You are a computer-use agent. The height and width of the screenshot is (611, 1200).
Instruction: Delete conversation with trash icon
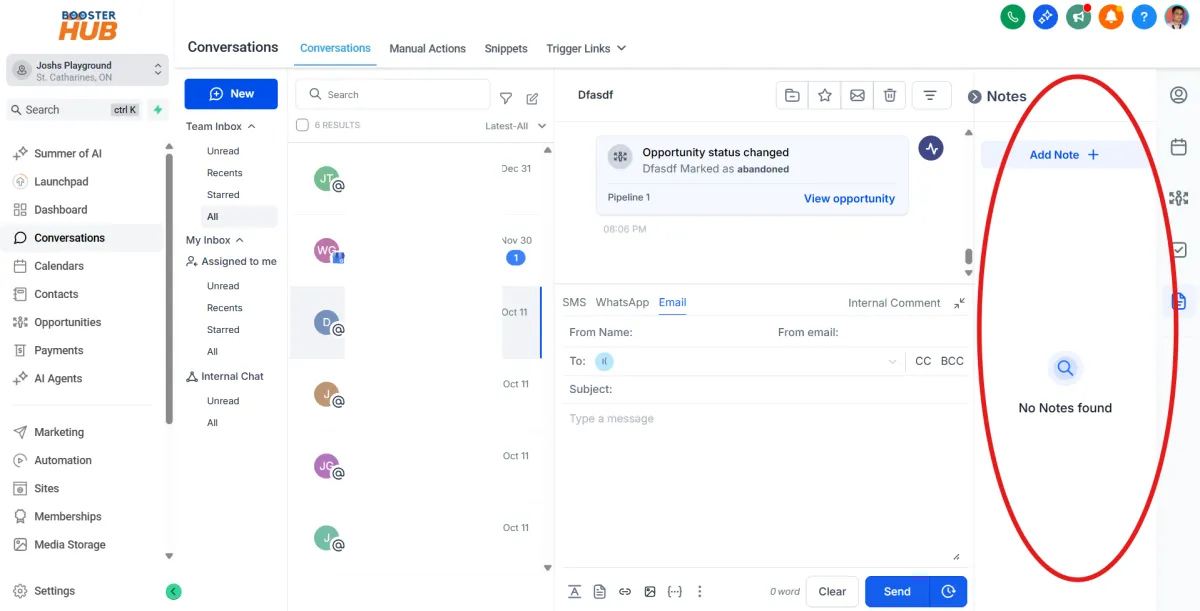click(x=889, y=95)
